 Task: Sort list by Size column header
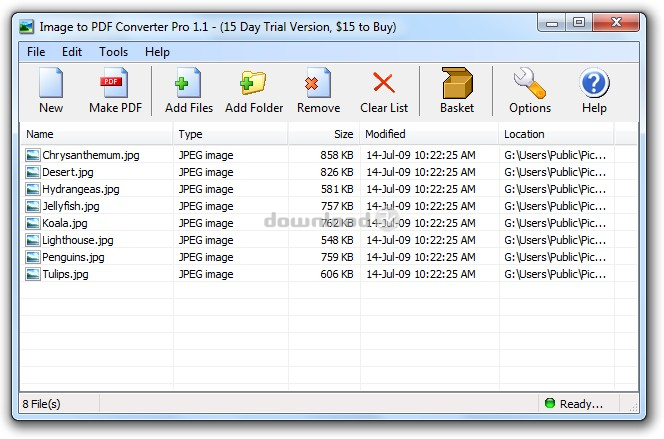tap(324, 134)
